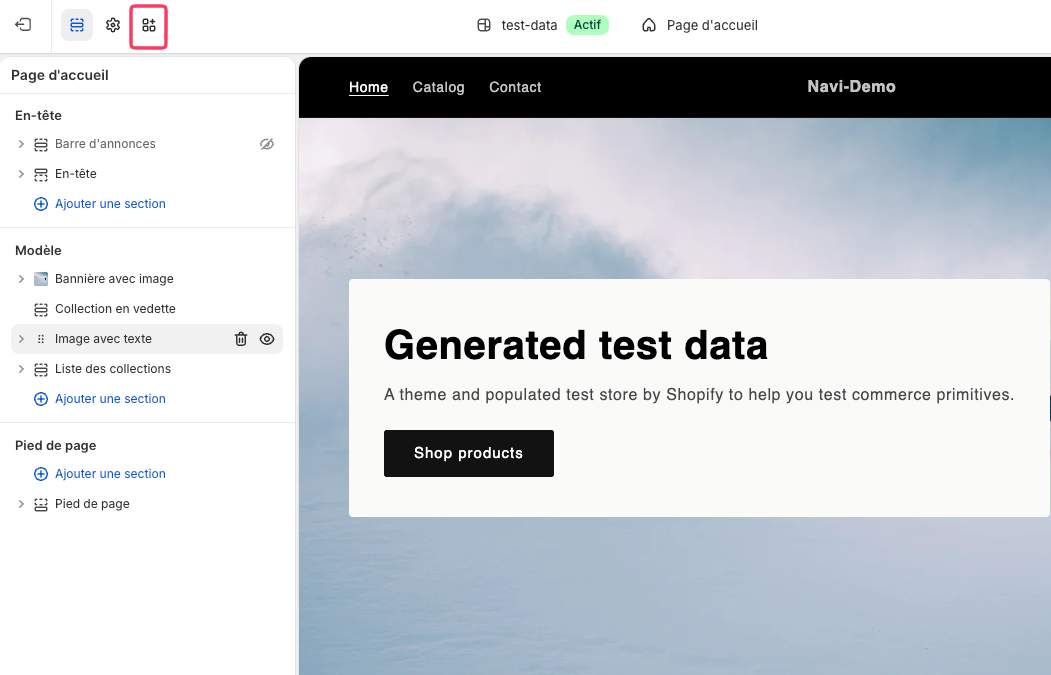Delete the Image avec texte section
1051x675 pixels.
pyautogui.click(x=241, y=339)
